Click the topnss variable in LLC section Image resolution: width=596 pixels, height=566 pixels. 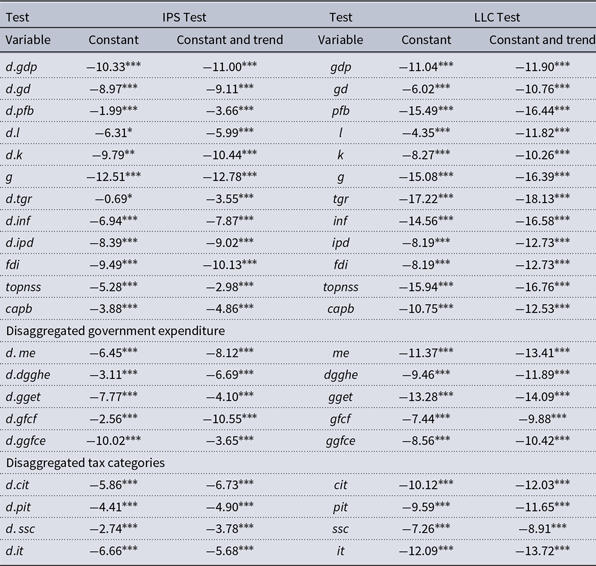340,287
